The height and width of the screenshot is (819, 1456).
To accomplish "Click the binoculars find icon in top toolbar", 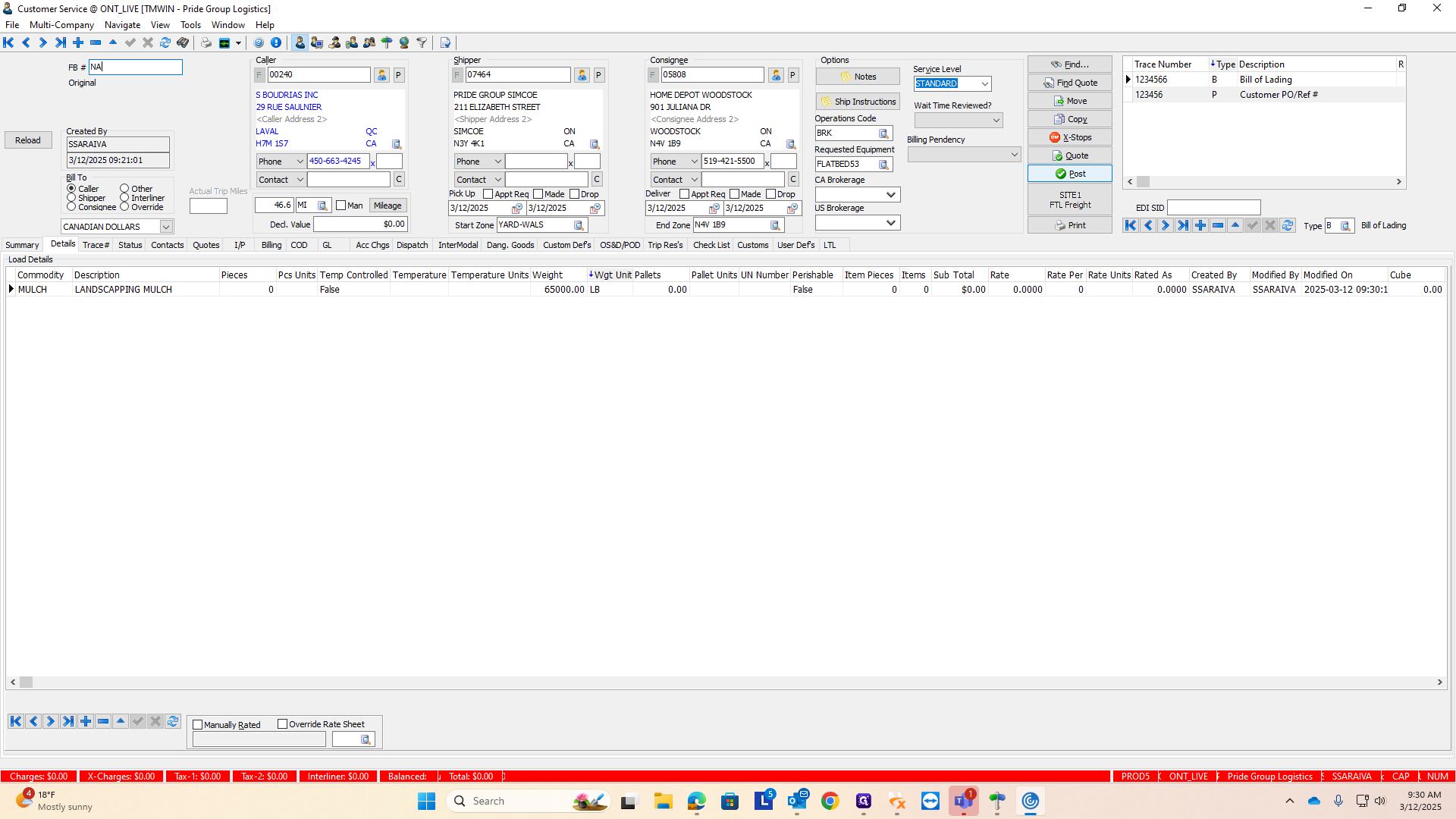I will (x=183, y=43).
